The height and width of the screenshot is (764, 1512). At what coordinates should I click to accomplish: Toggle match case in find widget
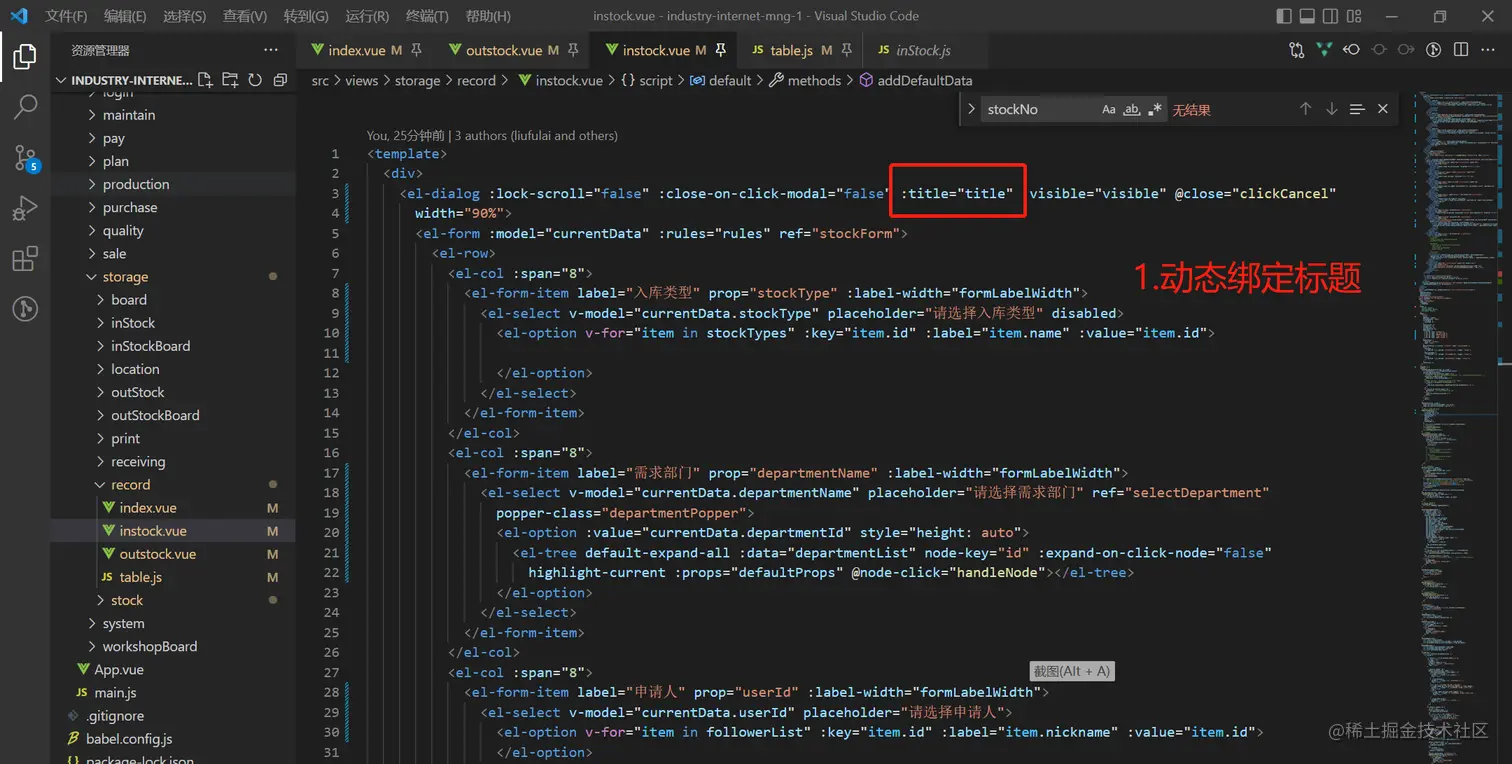coord(1108,110)
